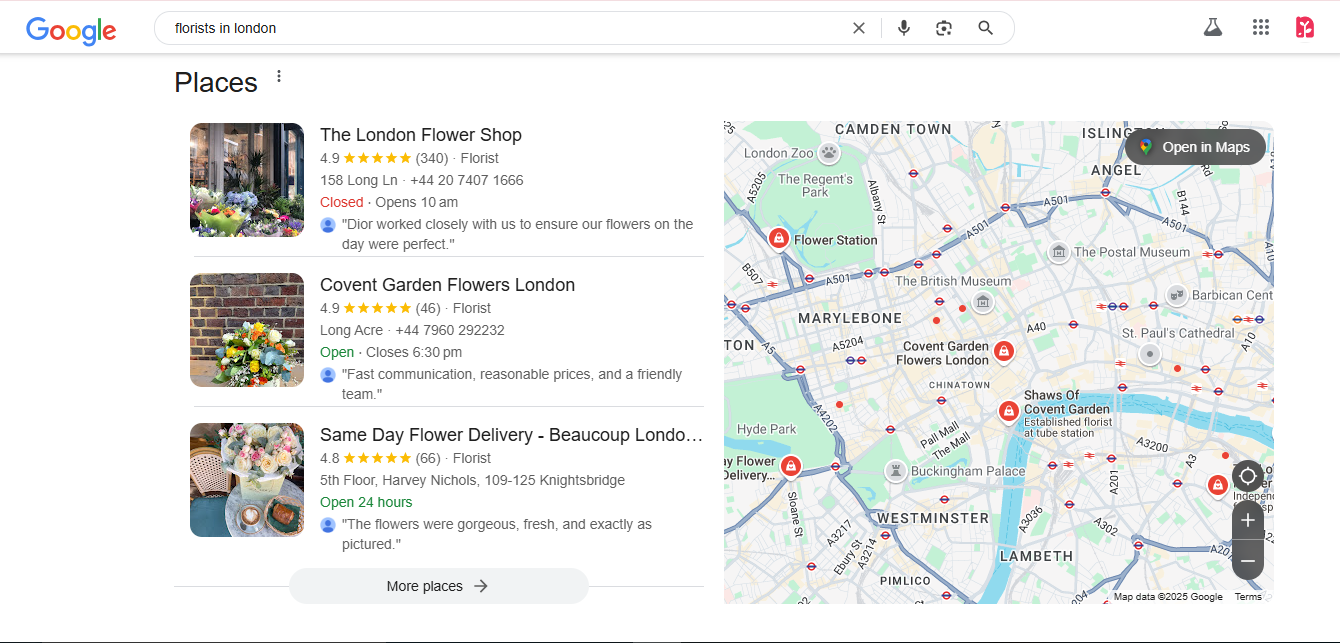Viewport: 1340px width, 643px height.
Task: Click The British Museum map marker
Action: point(983,301)
